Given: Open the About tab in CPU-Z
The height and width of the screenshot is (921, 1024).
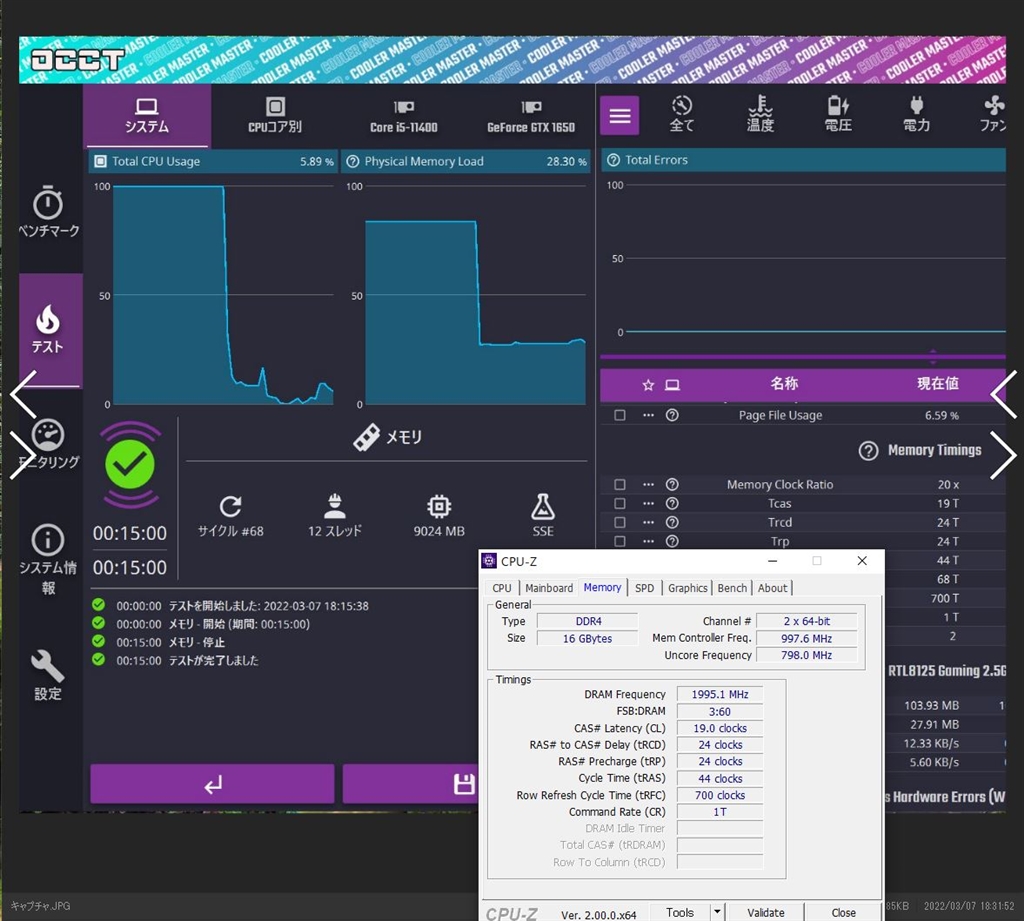Looking at the screenshot, I should 773,588.
